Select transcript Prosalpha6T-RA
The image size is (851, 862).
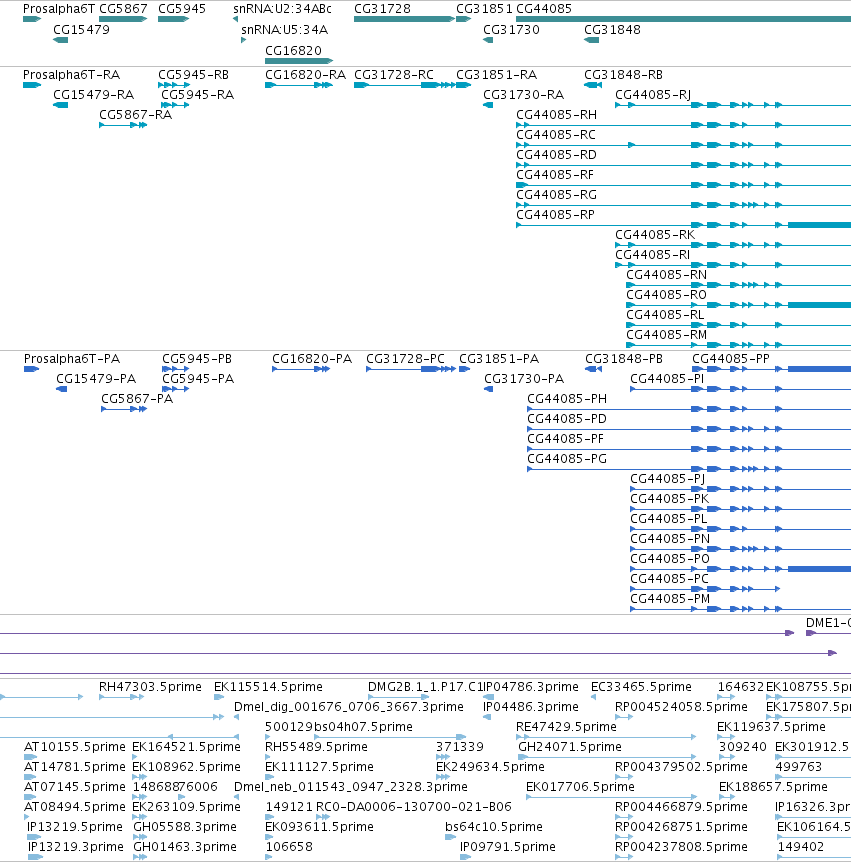[x=71, y=75]
